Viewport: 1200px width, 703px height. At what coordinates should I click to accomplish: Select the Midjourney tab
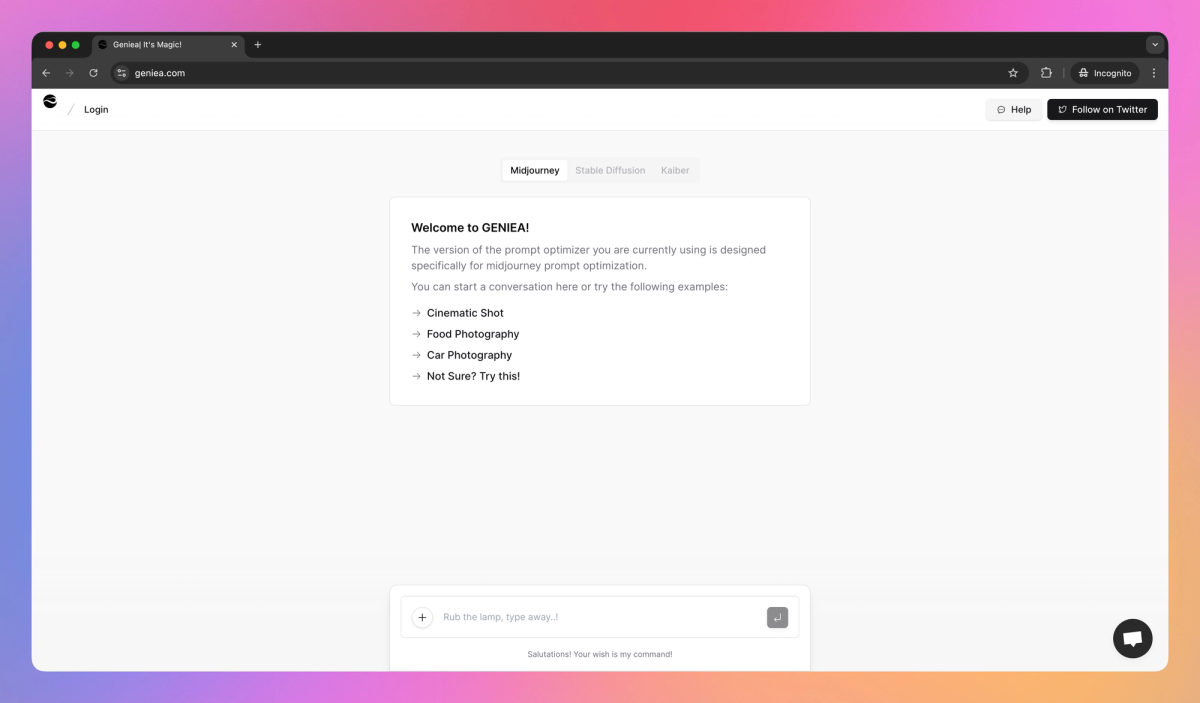click(x=534, y=170)
